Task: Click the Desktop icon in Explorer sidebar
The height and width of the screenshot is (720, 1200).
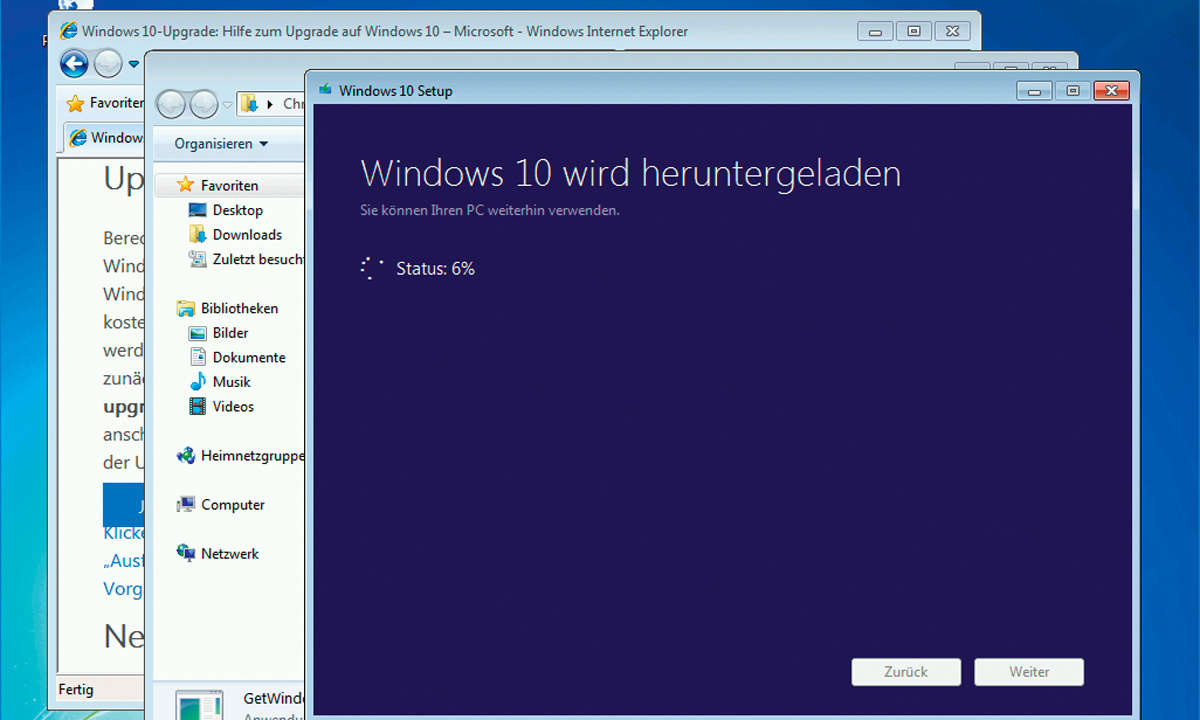Action: coord(197,210)
